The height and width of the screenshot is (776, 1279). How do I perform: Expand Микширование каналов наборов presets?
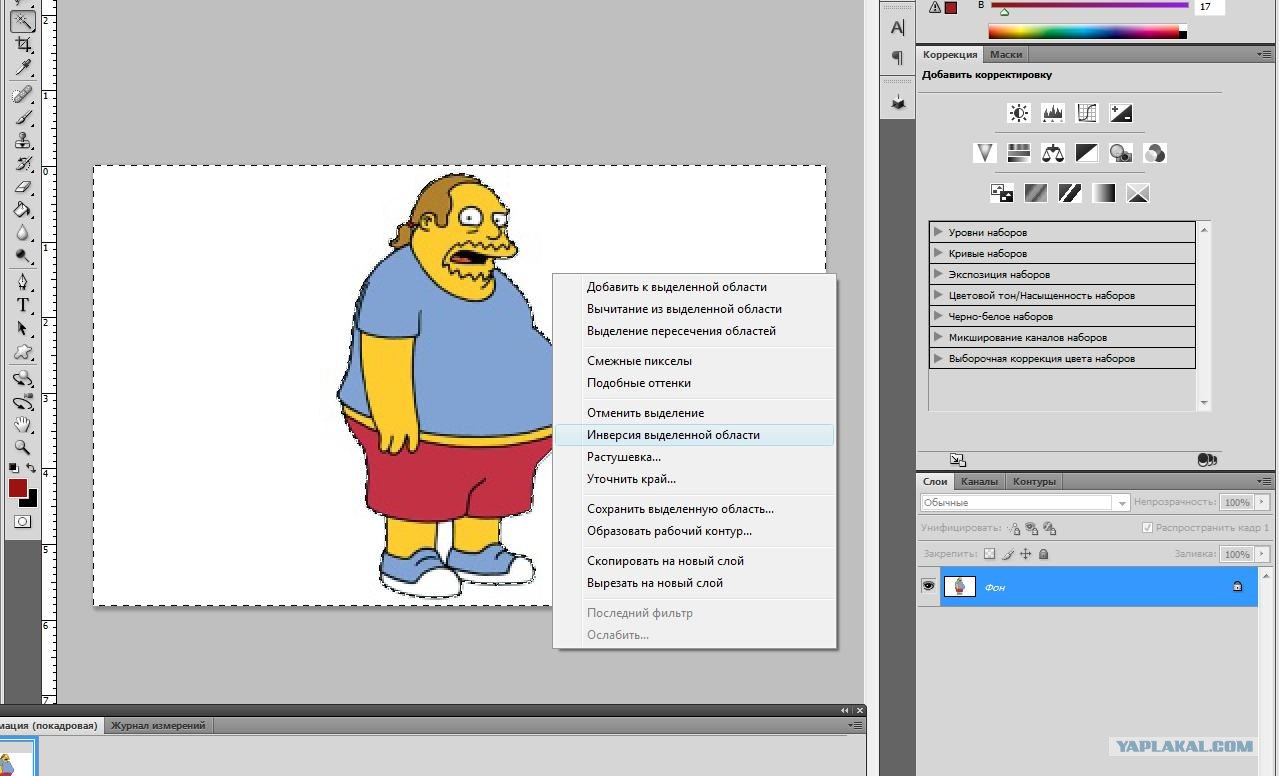(x=938, y=337)
